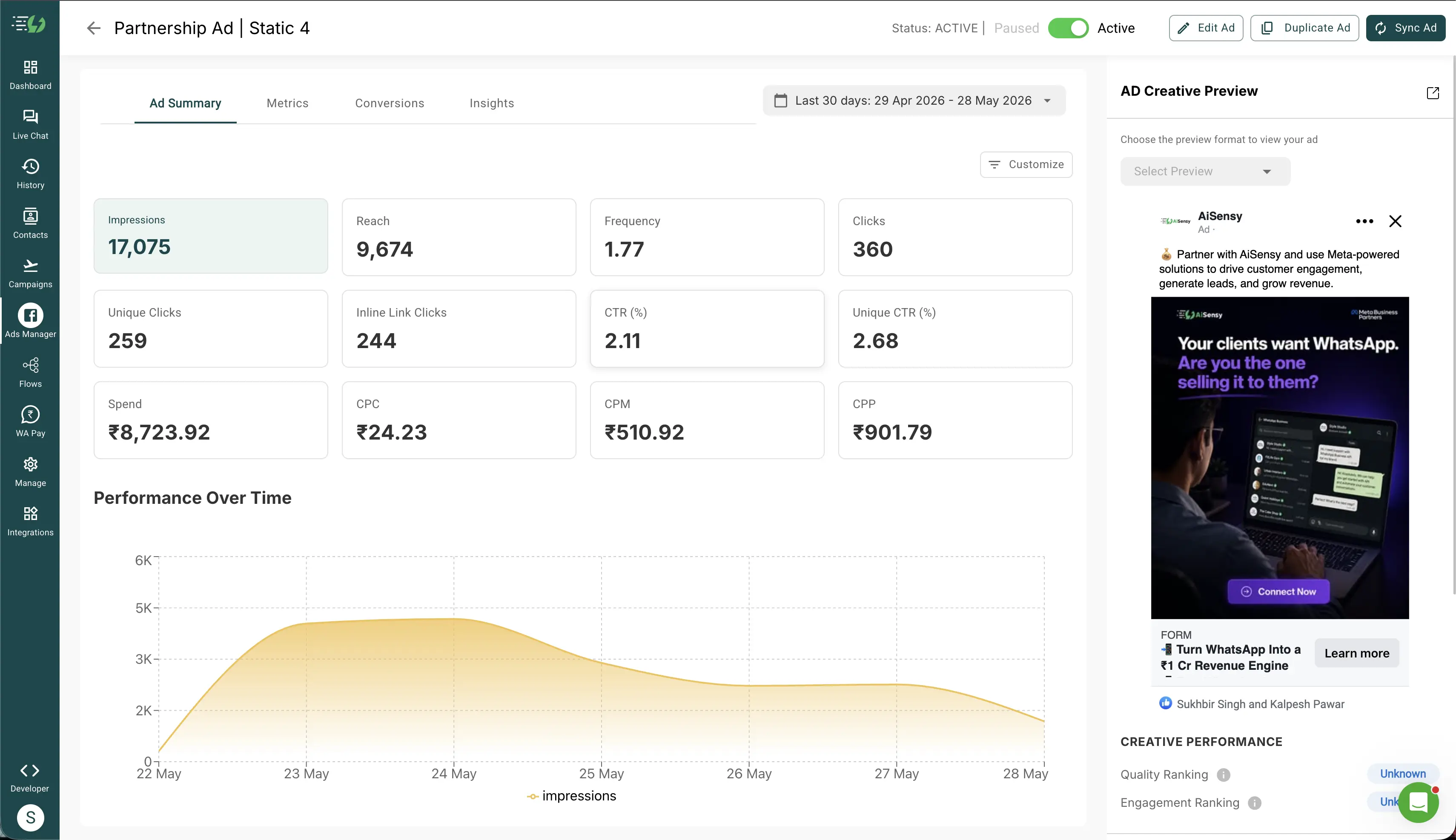Select the Spend metric card

point(211,420)
